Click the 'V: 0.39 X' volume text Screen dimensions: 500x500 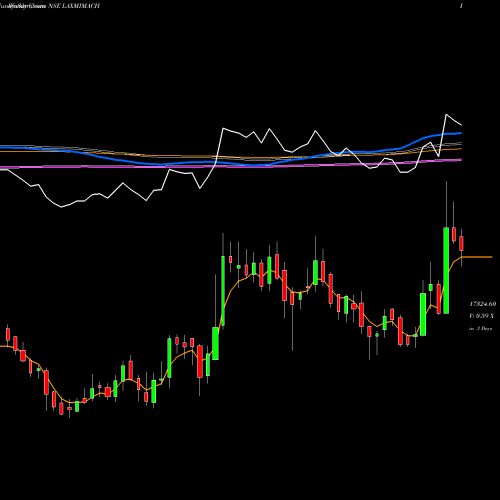[481, 316]
